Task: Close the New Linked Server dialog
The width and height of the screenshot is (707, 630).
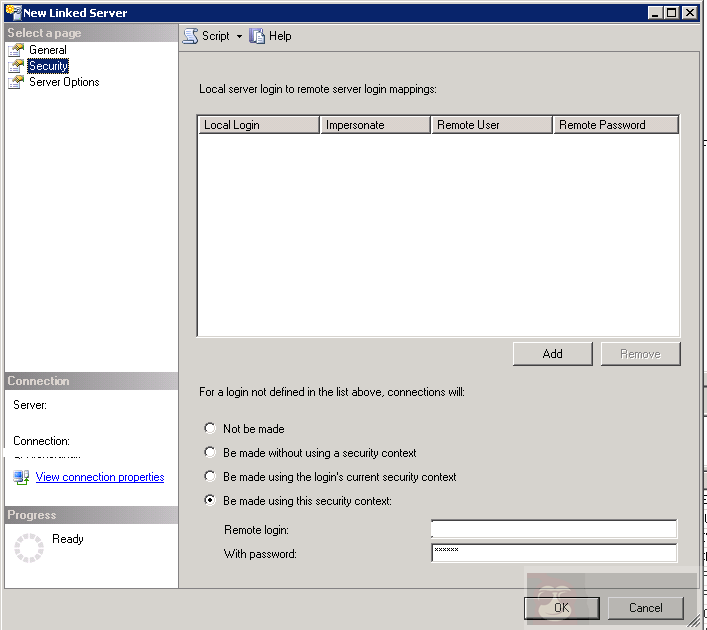Action: pyautogui.click(x=690, y=13)
